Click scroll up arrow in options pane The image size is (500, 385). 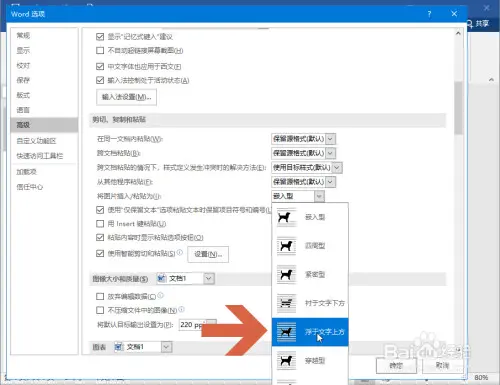click(458, 34)
